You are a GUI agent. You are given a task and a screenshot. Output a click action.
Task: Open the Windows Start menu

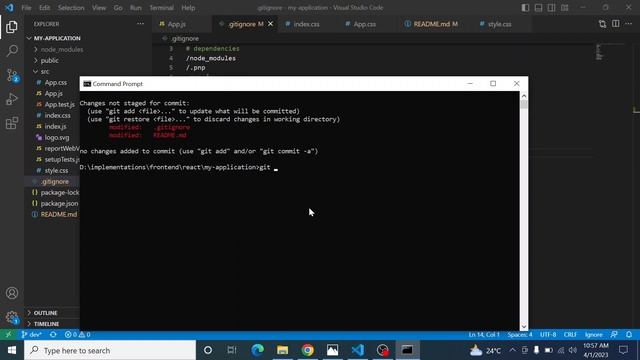pos(12,350)
